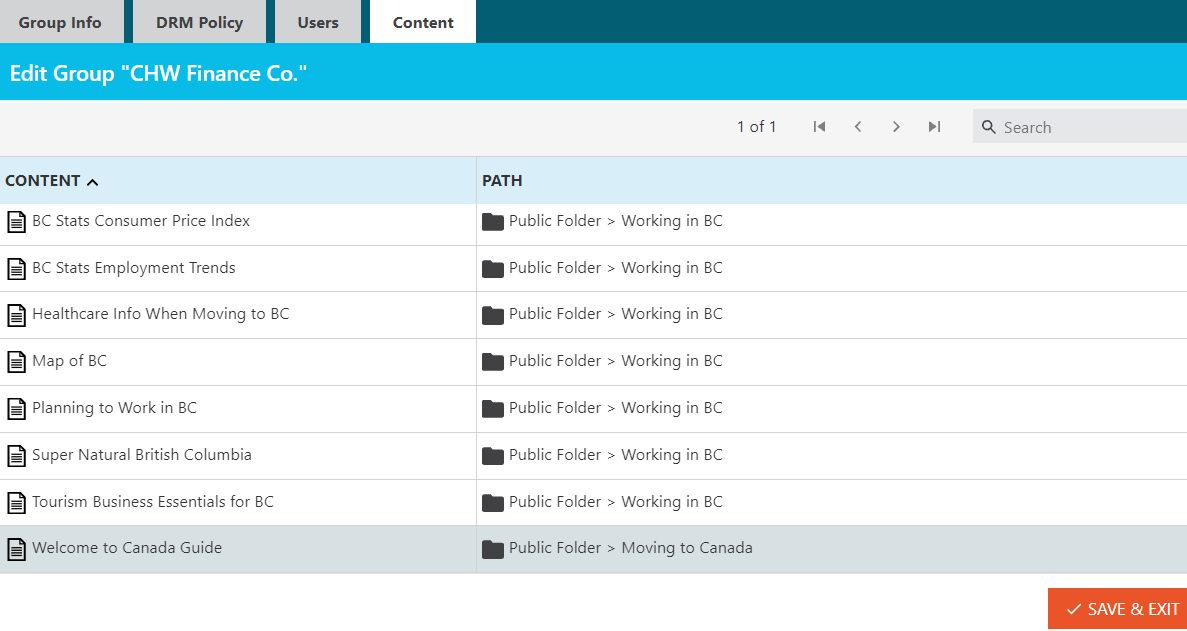This screenshot has height=631, width=1187.
Task: Jump to the last page
Action: pyautogui.click(x=935, y=126)
